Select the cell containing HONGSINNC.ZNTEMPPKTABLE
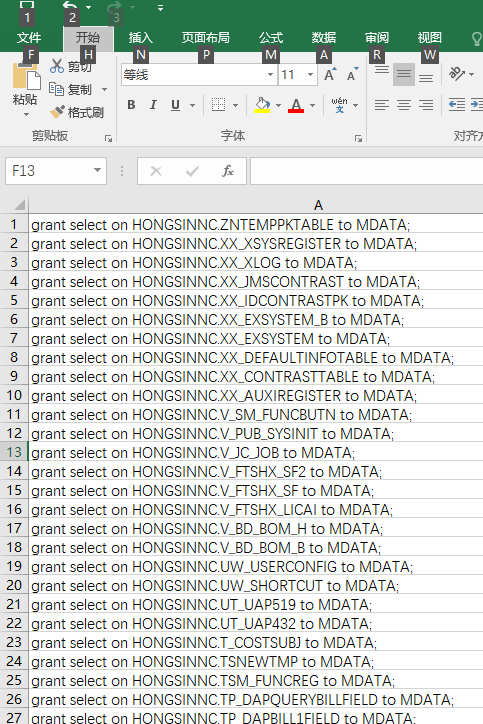The height and width of the screenshot is (724, 483). pyautogui.click(x=256, y=224)
